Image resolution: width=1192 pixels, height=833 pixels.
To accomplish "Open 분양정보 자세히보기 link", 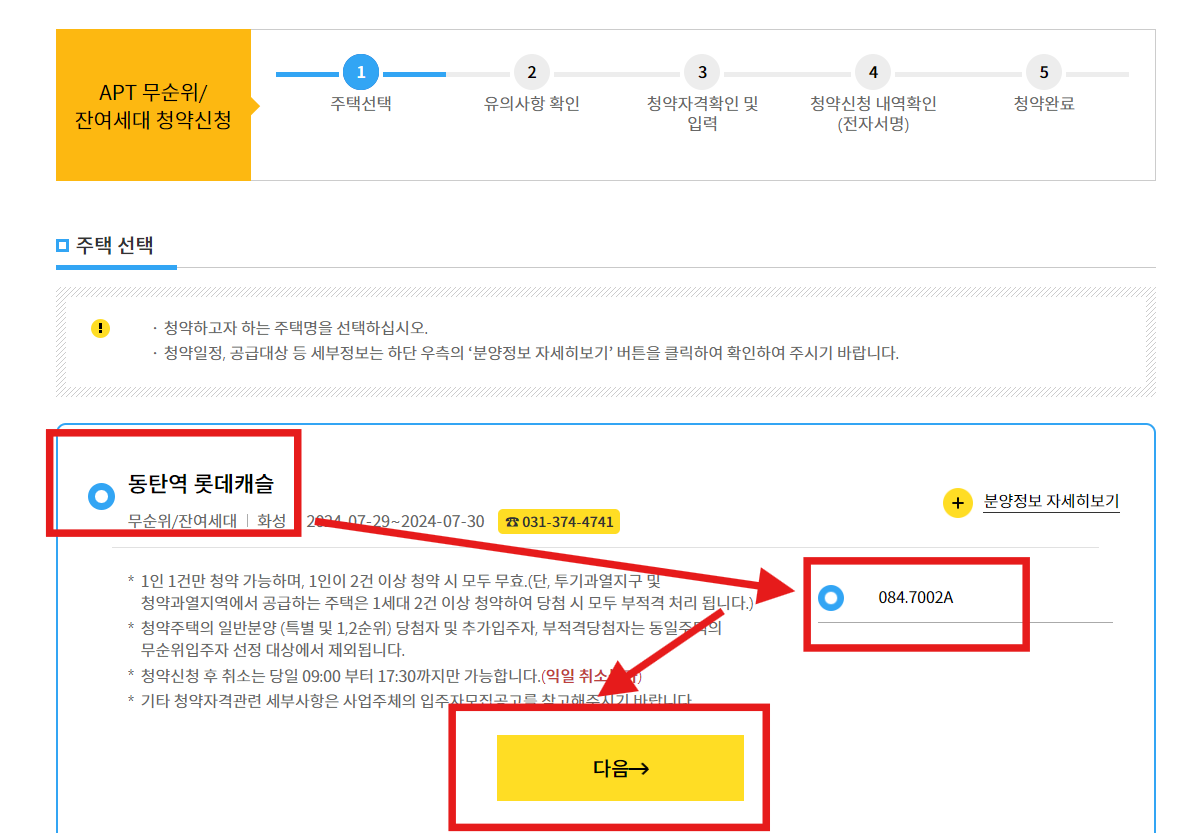I will coord(1051,502).
